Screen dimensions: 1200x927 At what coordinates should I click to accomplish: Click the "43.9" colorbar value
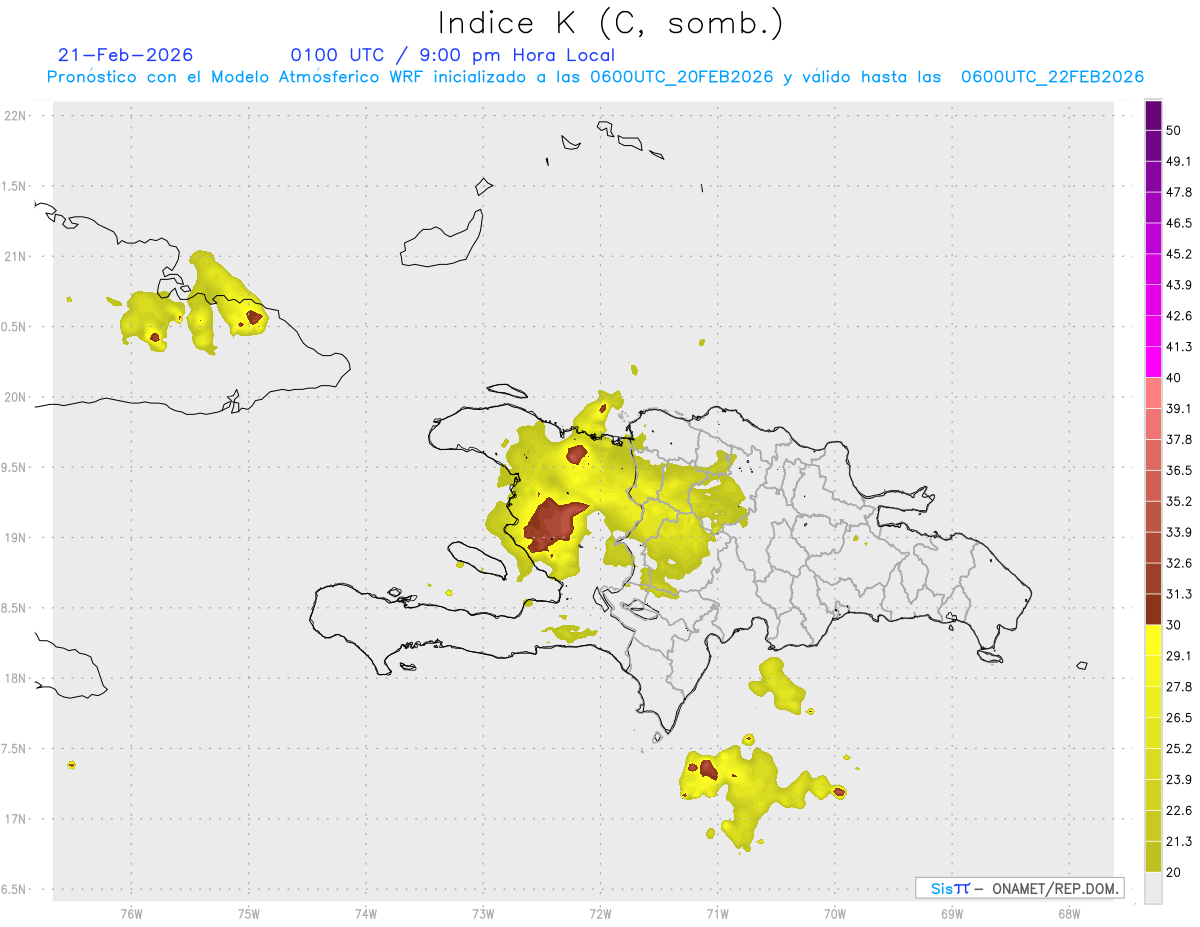coord(1179,285)
